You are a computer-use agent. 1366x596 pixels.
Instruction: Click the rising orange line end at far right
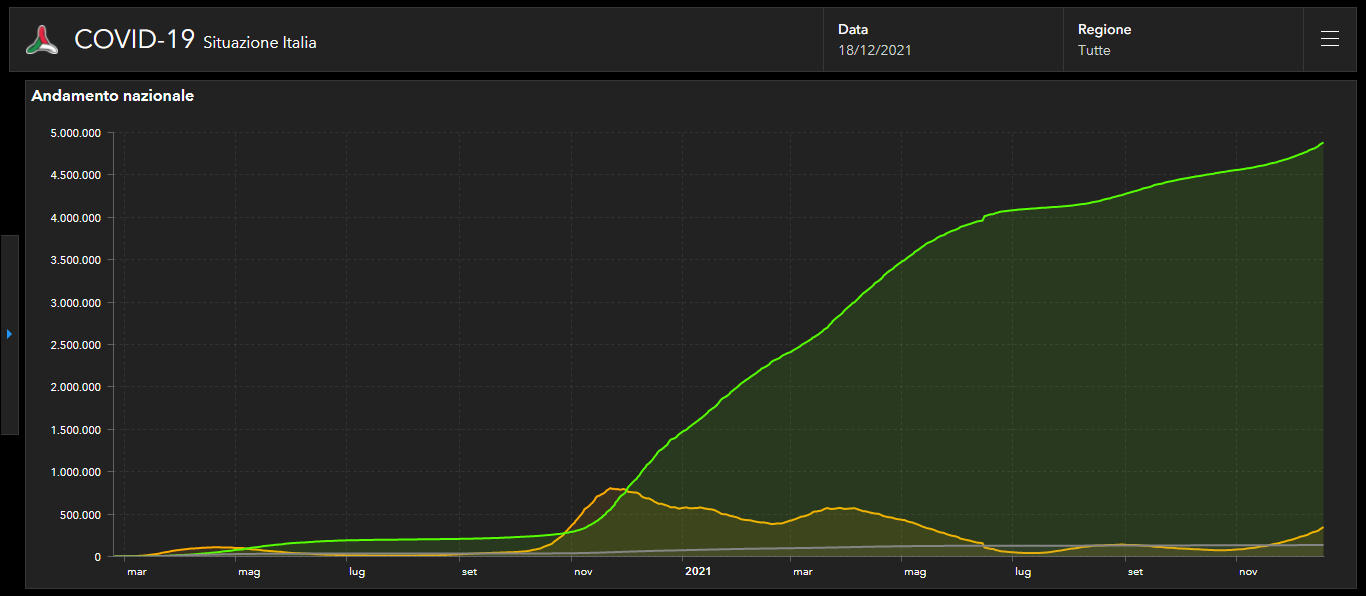(x=1322, y=527)
